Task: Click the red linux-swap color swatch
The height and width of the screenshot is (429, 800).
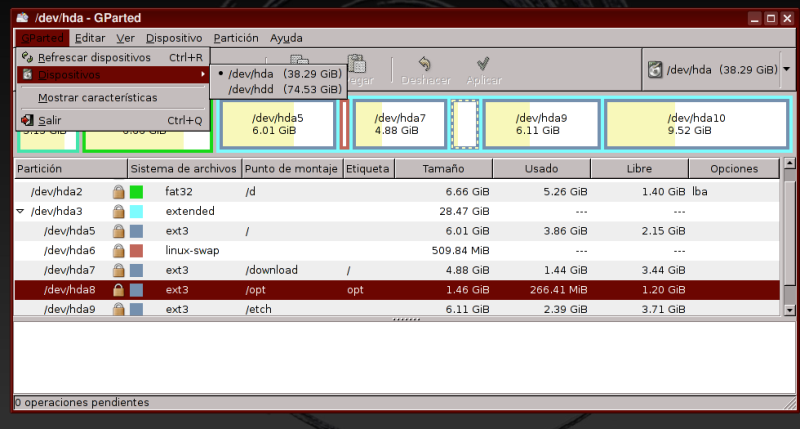Action: [136, 251]
